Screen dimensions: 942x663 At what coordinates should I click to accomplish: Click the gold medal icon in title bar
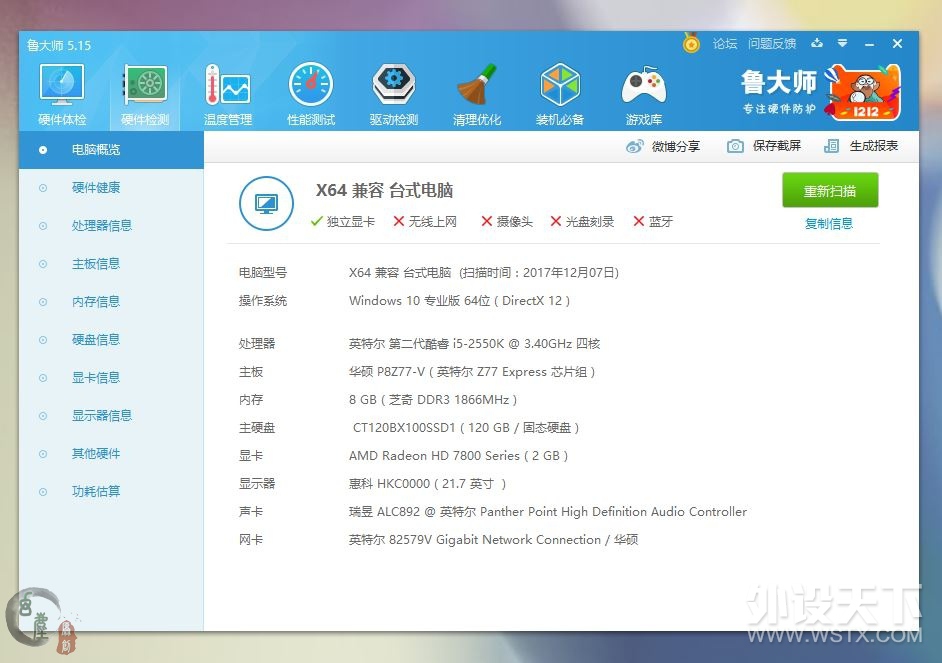click(691, 43)
